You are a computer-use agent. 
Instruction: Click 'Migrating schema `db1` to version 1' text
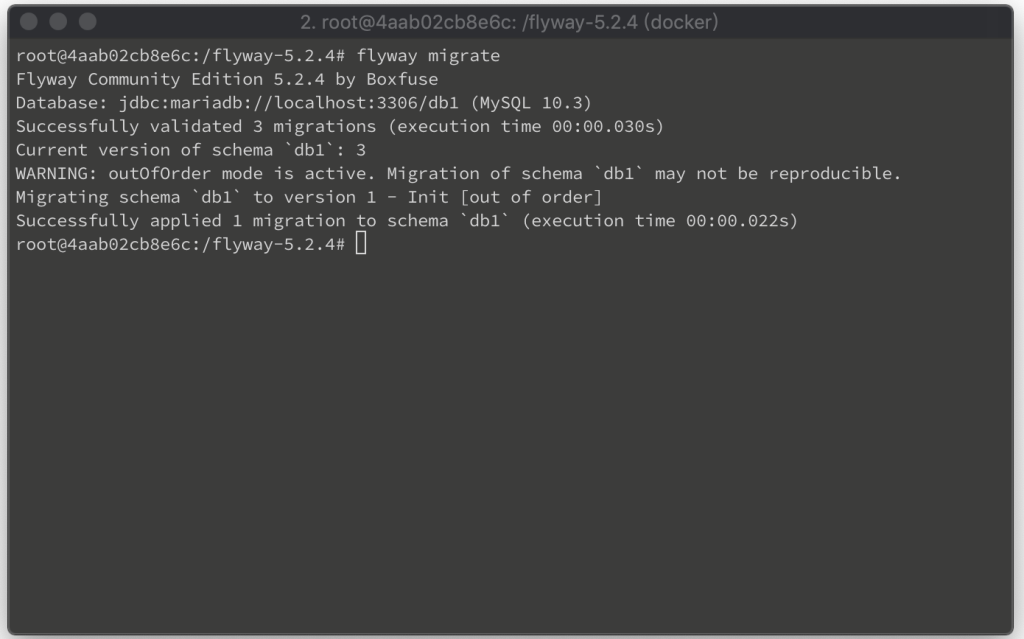(196, 197)
